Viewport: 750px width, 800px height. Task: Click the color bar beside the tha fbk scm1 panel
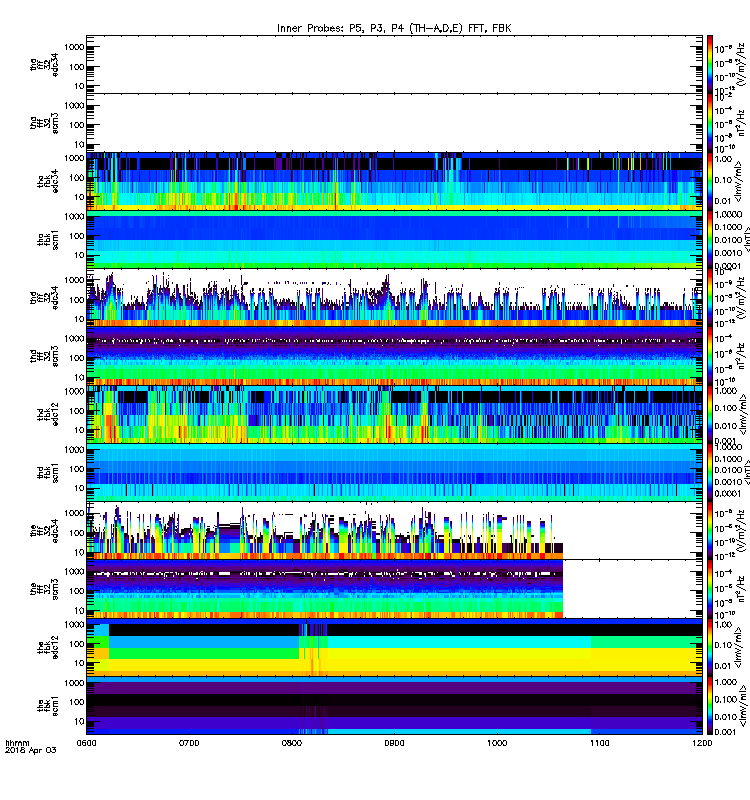[x=709, y=239]
